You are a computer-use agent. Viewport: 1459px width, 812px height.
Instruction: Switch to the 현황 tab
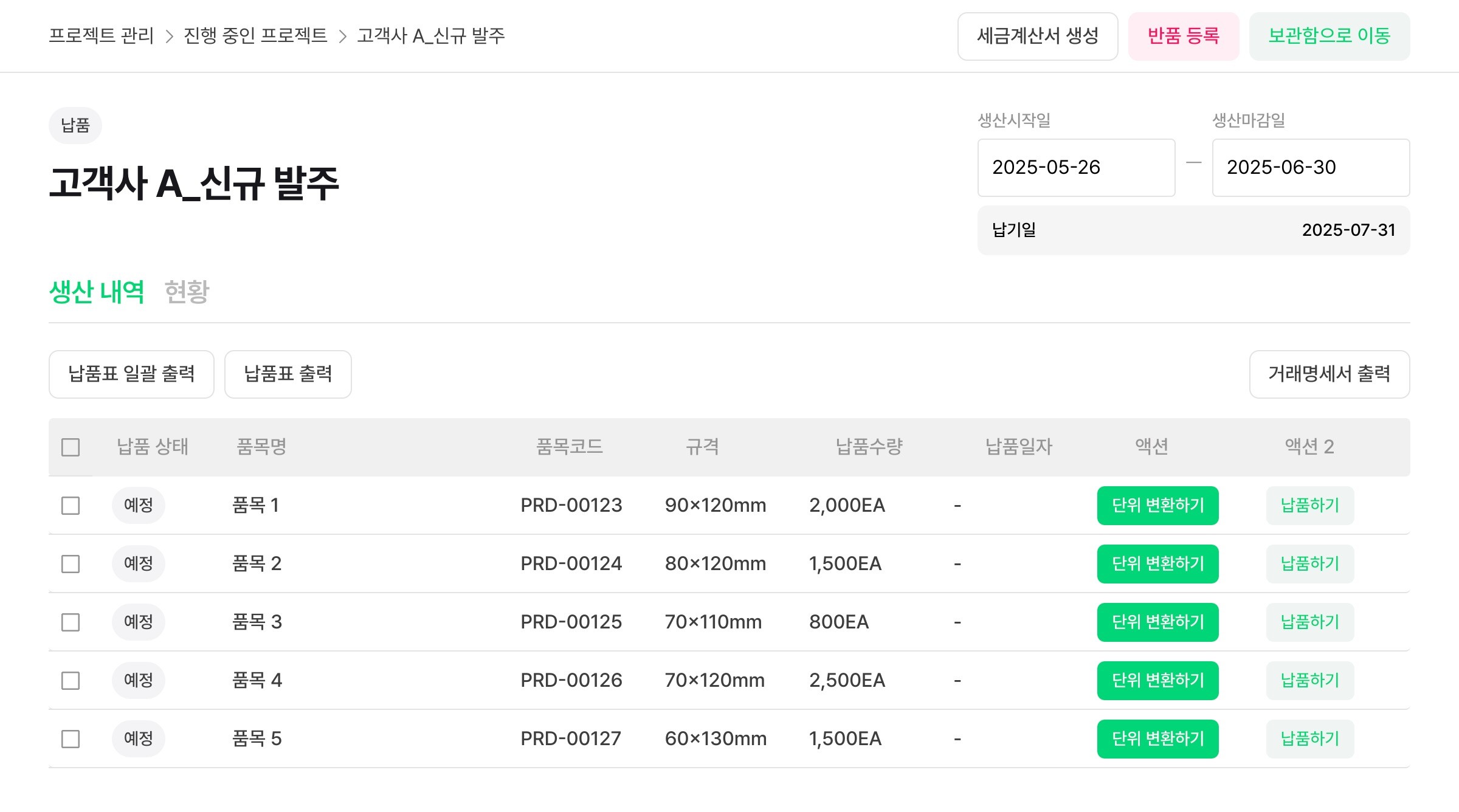coord(187,292)
